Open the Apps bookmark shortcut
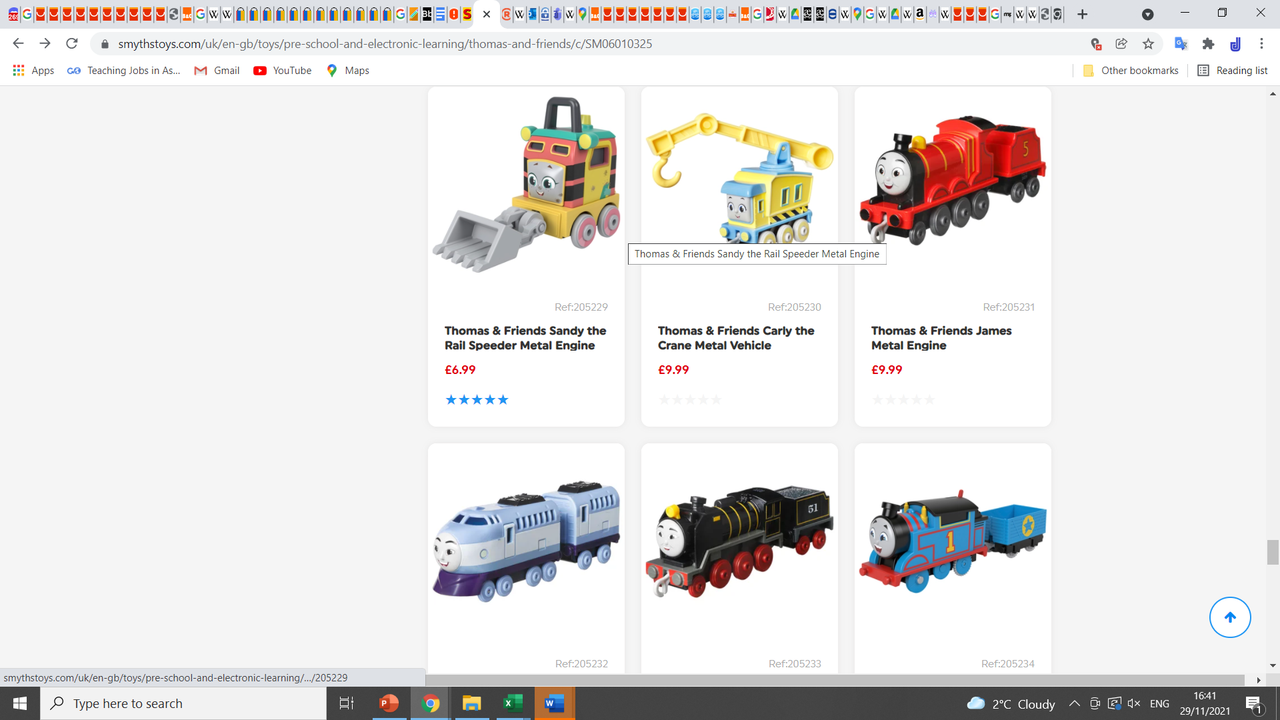This screenshot has height=720, width=1280. pyautogui.click(x=33, y=71)
